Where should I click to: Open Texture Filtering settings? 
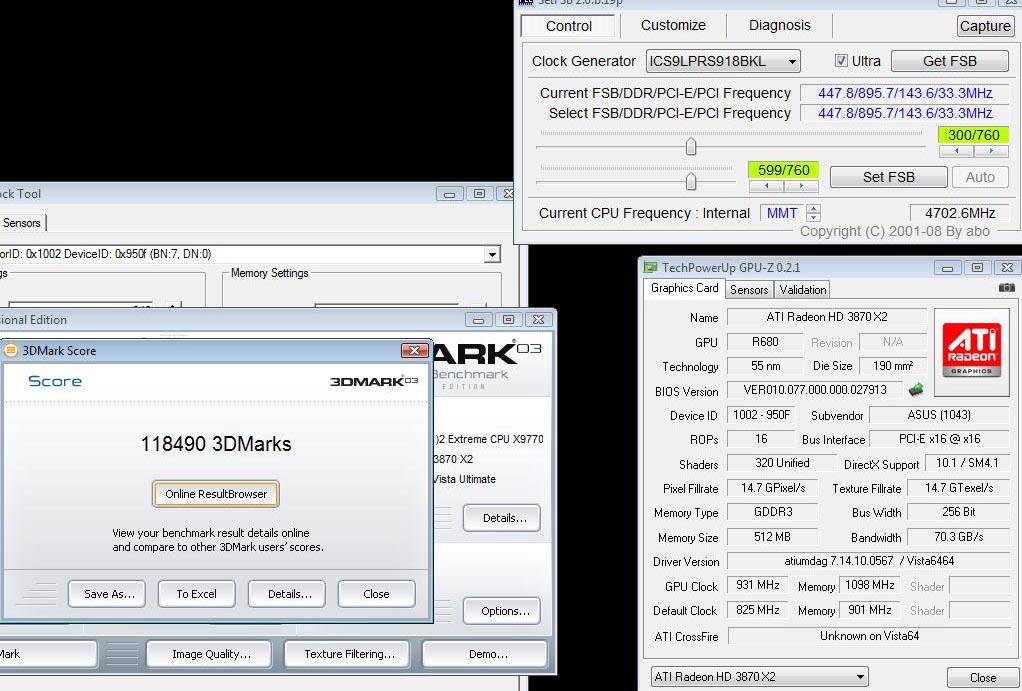pyautogui.click(x=347, y=654)
